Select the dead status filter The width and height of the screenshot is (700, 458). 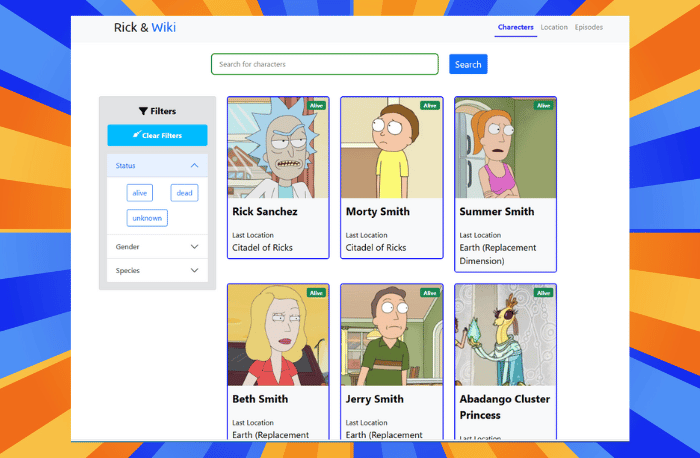click(x=184, y=193)
